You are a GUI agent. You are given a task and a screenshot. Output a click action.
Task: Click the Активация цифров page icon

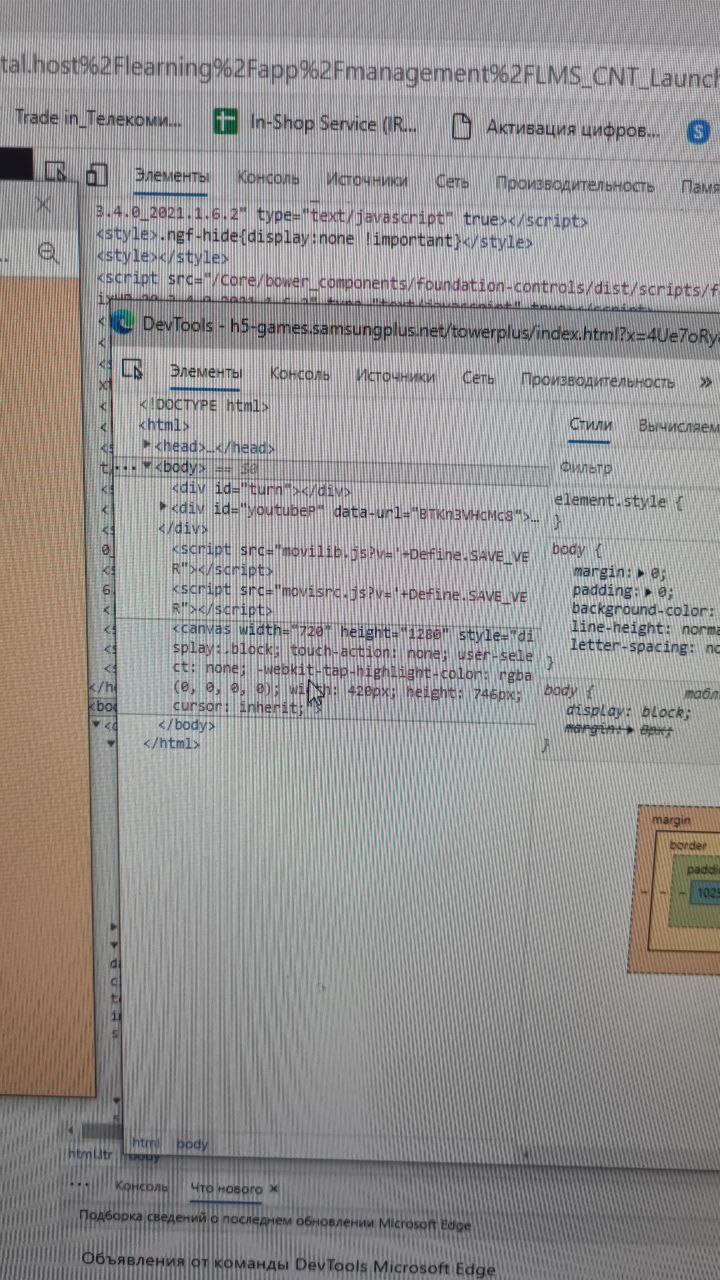click(x=461, y=126)
